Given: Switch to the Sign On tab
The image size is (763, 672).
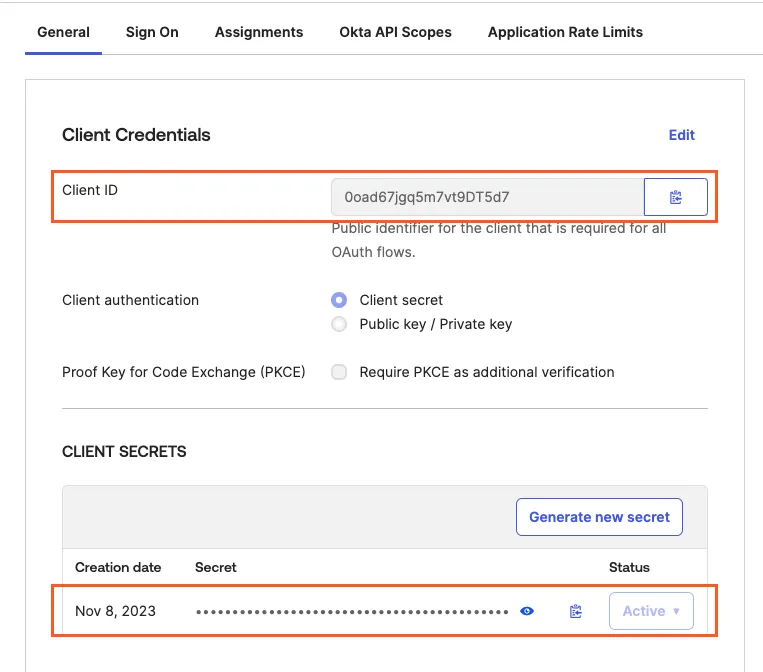Looking at the screenshot, I should pos(152,32).
